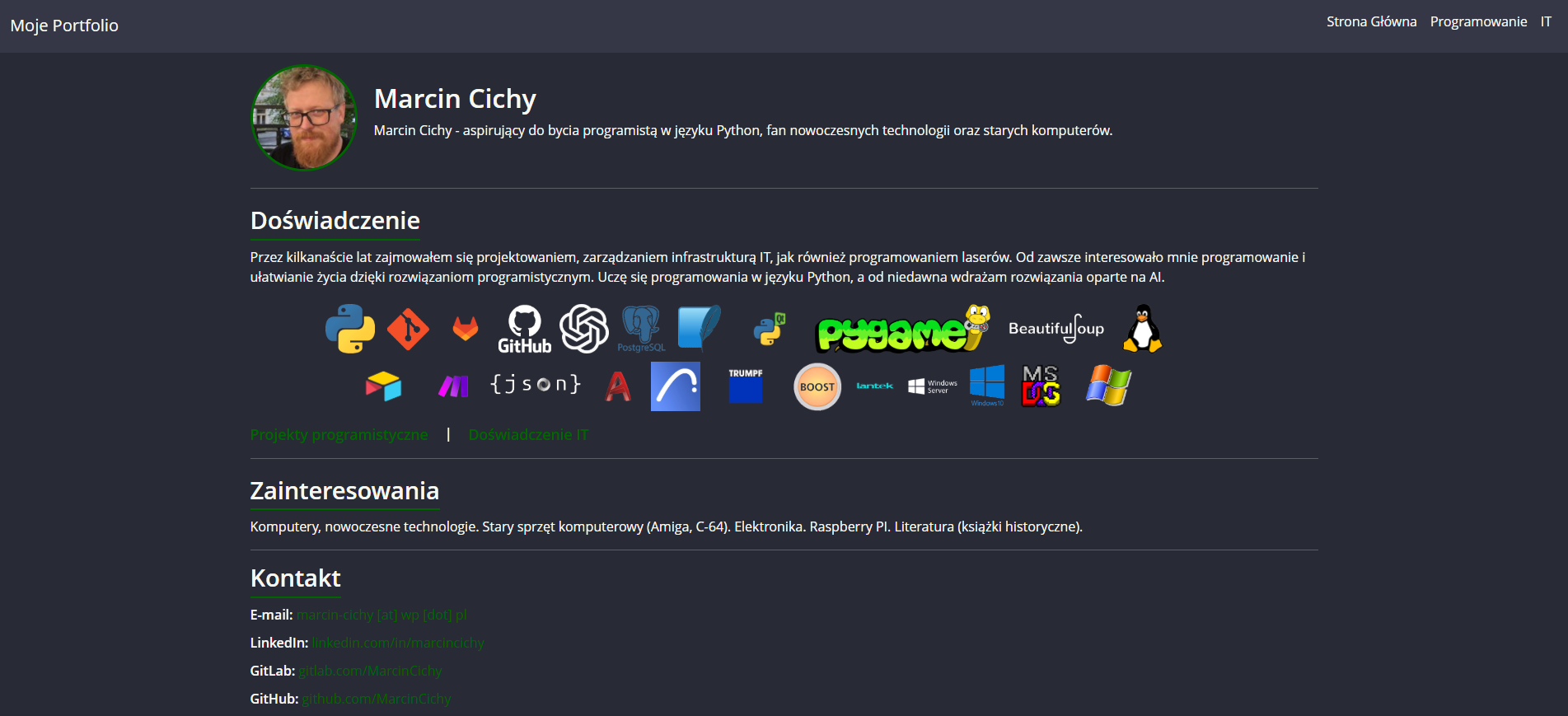This screenshot has width=1568, height=716.
Task: Click the Pygame logo
Action: pos(902,330)
